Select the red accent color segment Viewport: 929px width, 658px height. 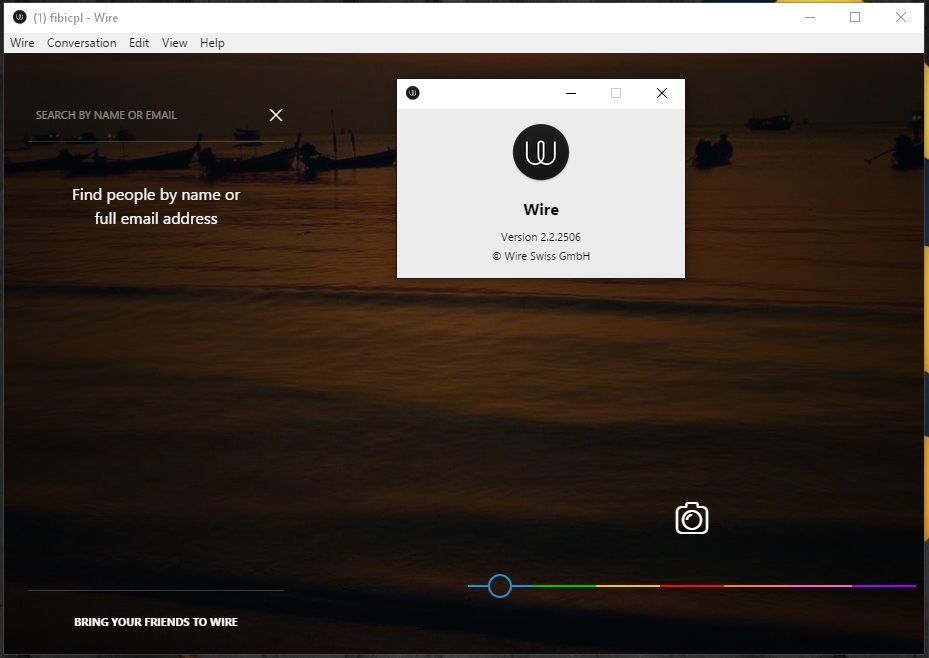692,586
